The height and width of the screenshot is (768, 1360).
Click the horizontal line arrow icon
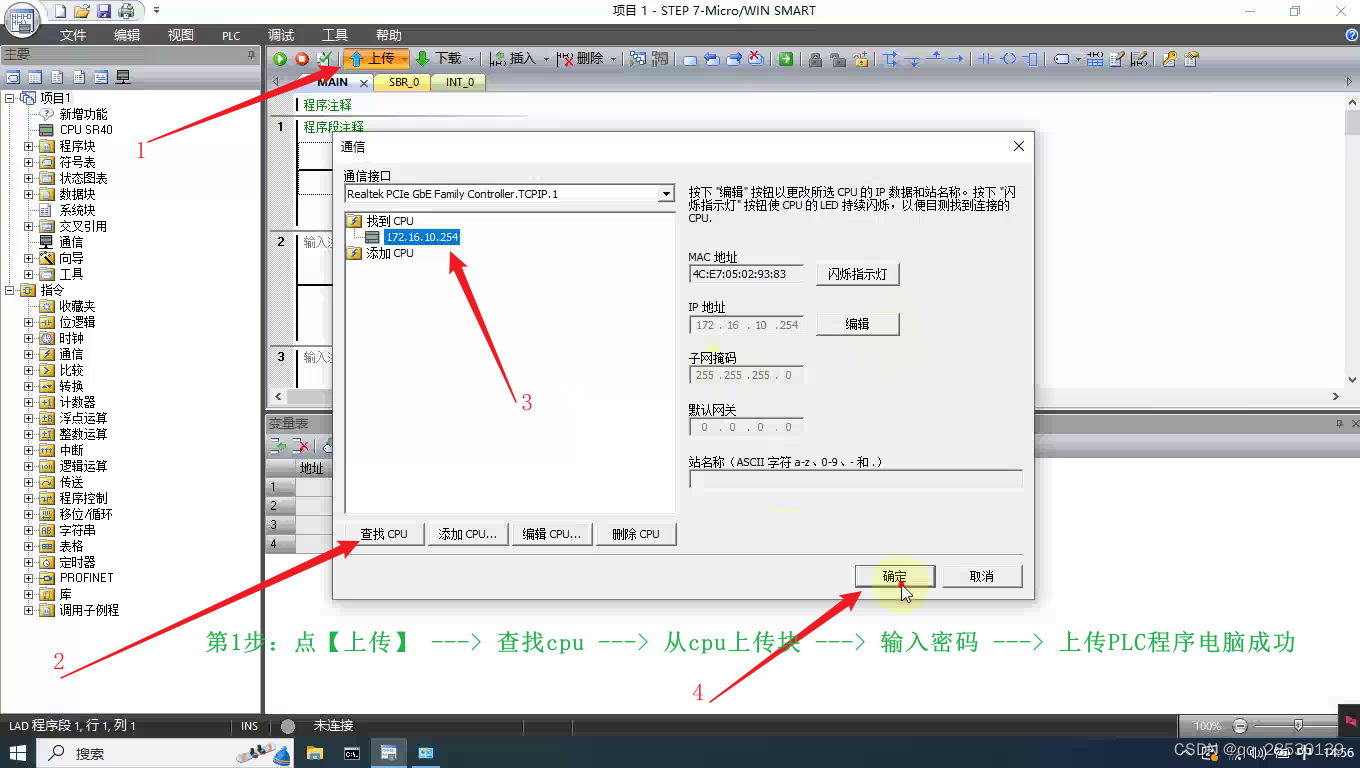pos(955,59)
